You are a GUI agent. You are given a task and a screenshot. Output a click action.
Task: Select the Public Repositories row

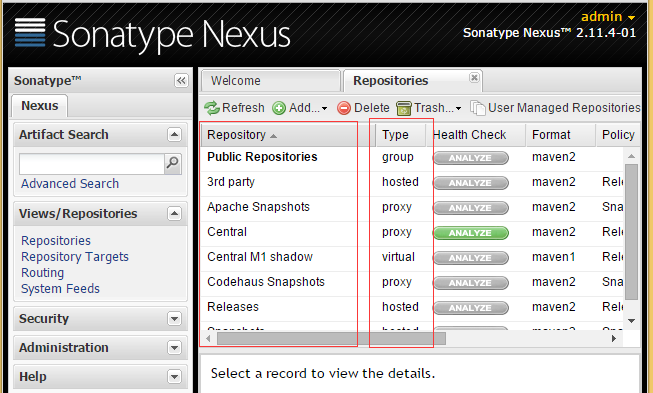(x=412, y=158)
